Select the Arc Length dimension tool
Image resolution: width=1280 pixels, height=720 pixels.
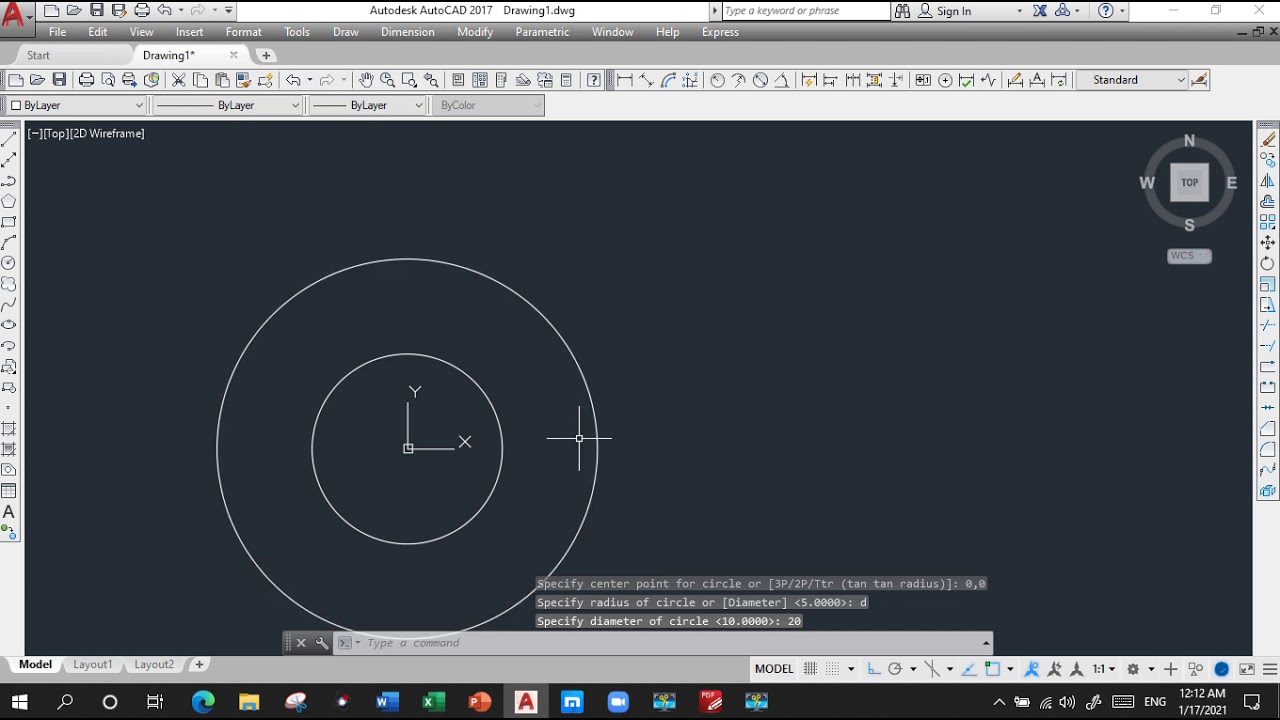(668, 80)
